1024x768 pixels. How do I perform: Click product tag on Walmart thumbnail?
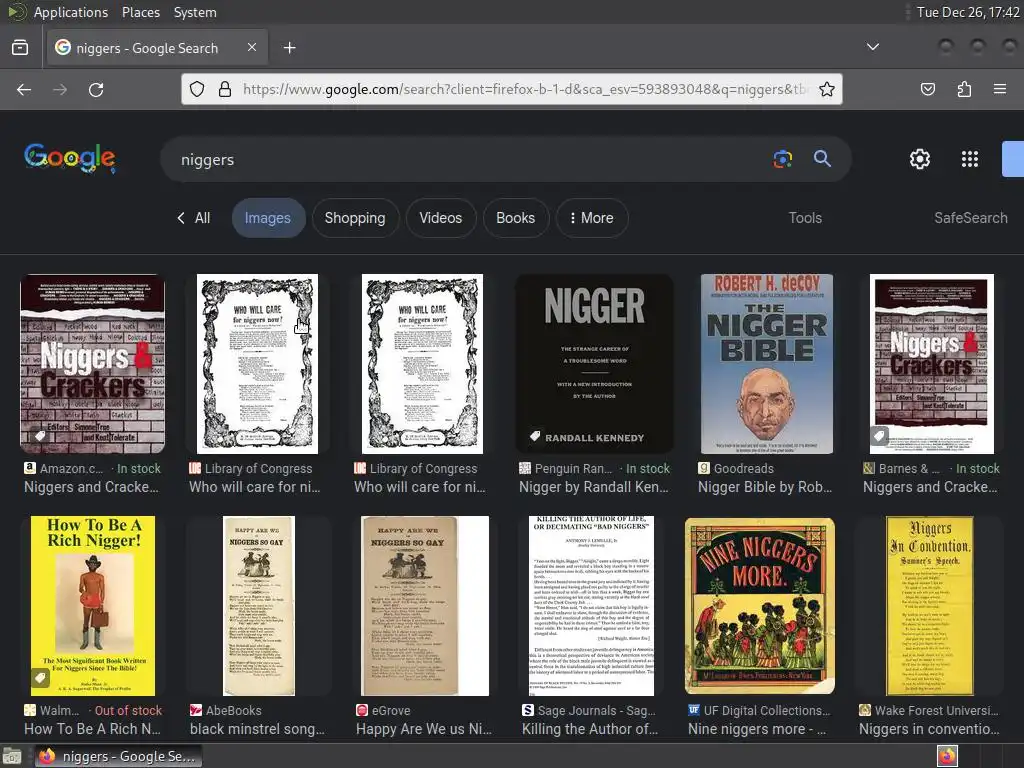(40, 678)
